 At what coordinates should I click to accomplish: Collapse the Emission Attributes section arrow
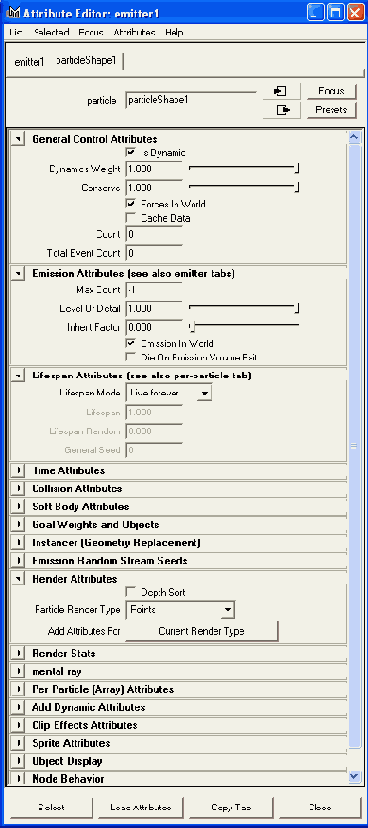point(18,274)
